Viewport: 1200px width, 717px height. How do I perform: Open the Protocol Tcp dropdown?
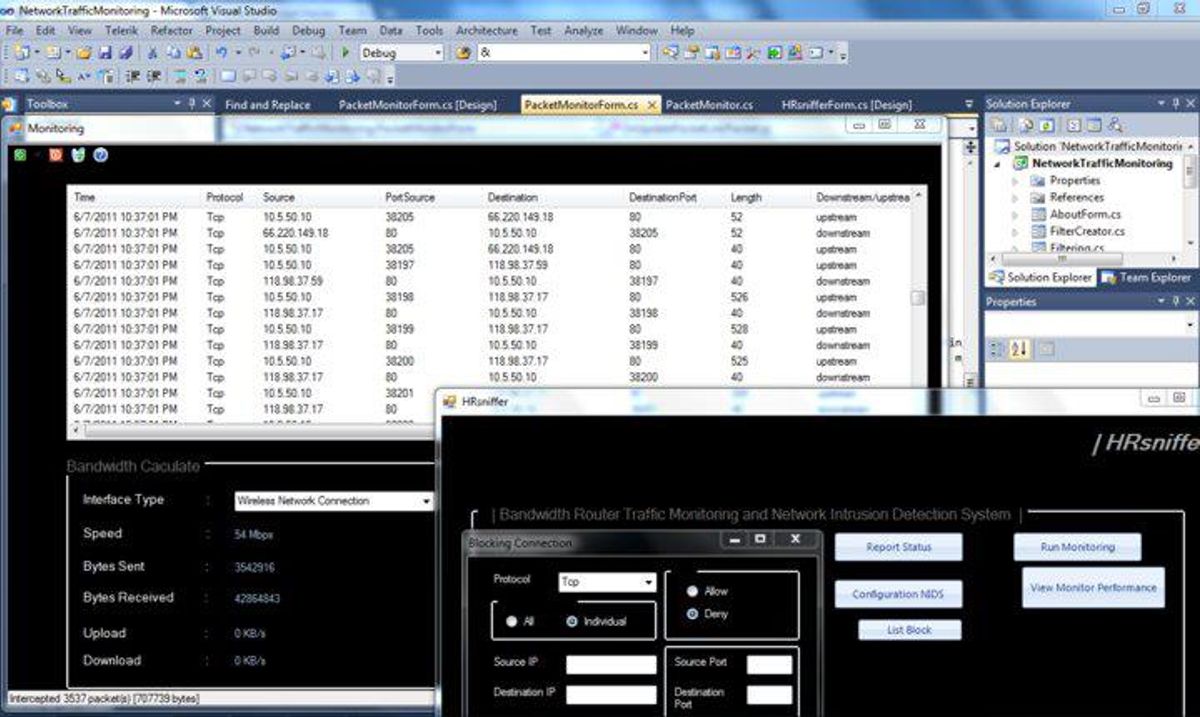649,581
